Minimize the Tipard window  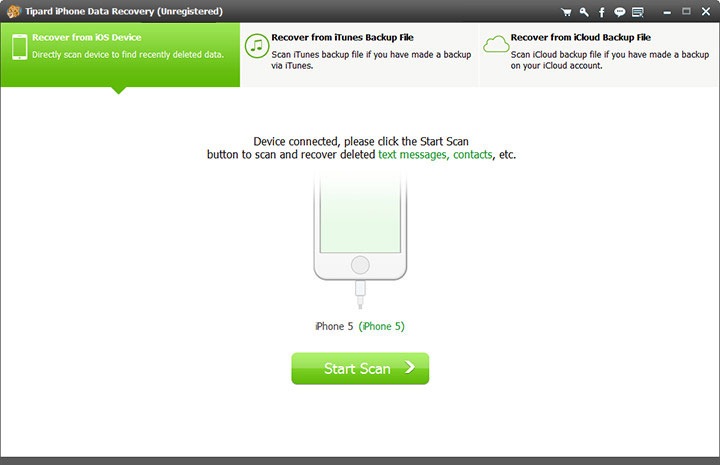tap(667, 12)
